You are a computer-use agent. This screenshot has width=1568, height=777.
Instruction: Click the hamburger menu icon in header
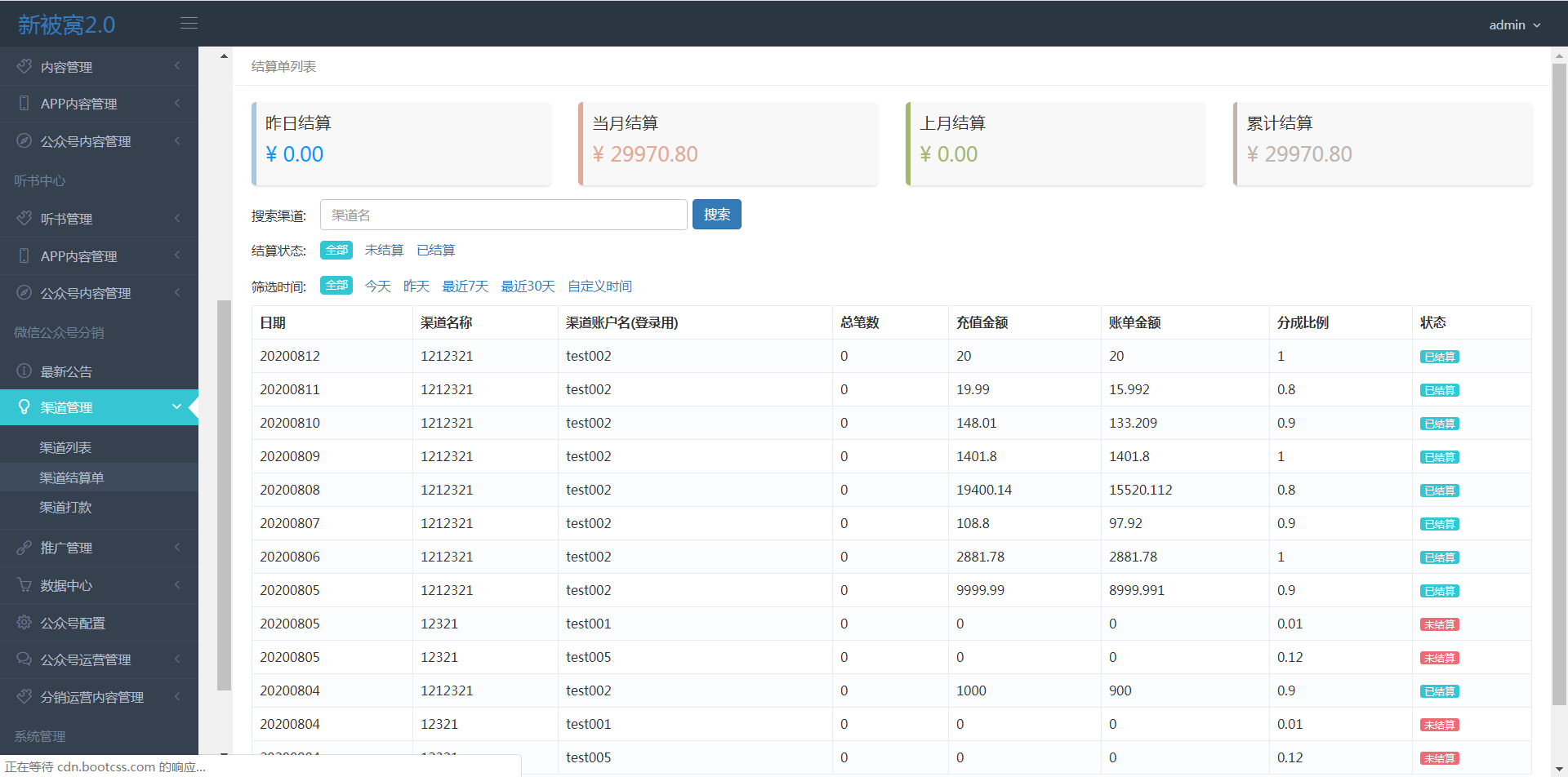coord(189,24)
